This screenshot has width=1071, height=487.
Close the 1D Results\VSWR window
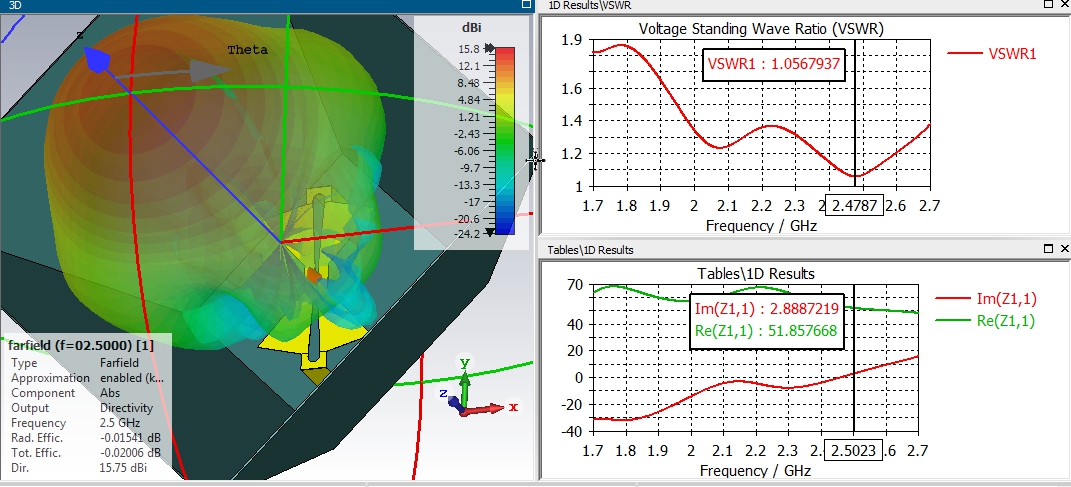[x=1064, y=4]
